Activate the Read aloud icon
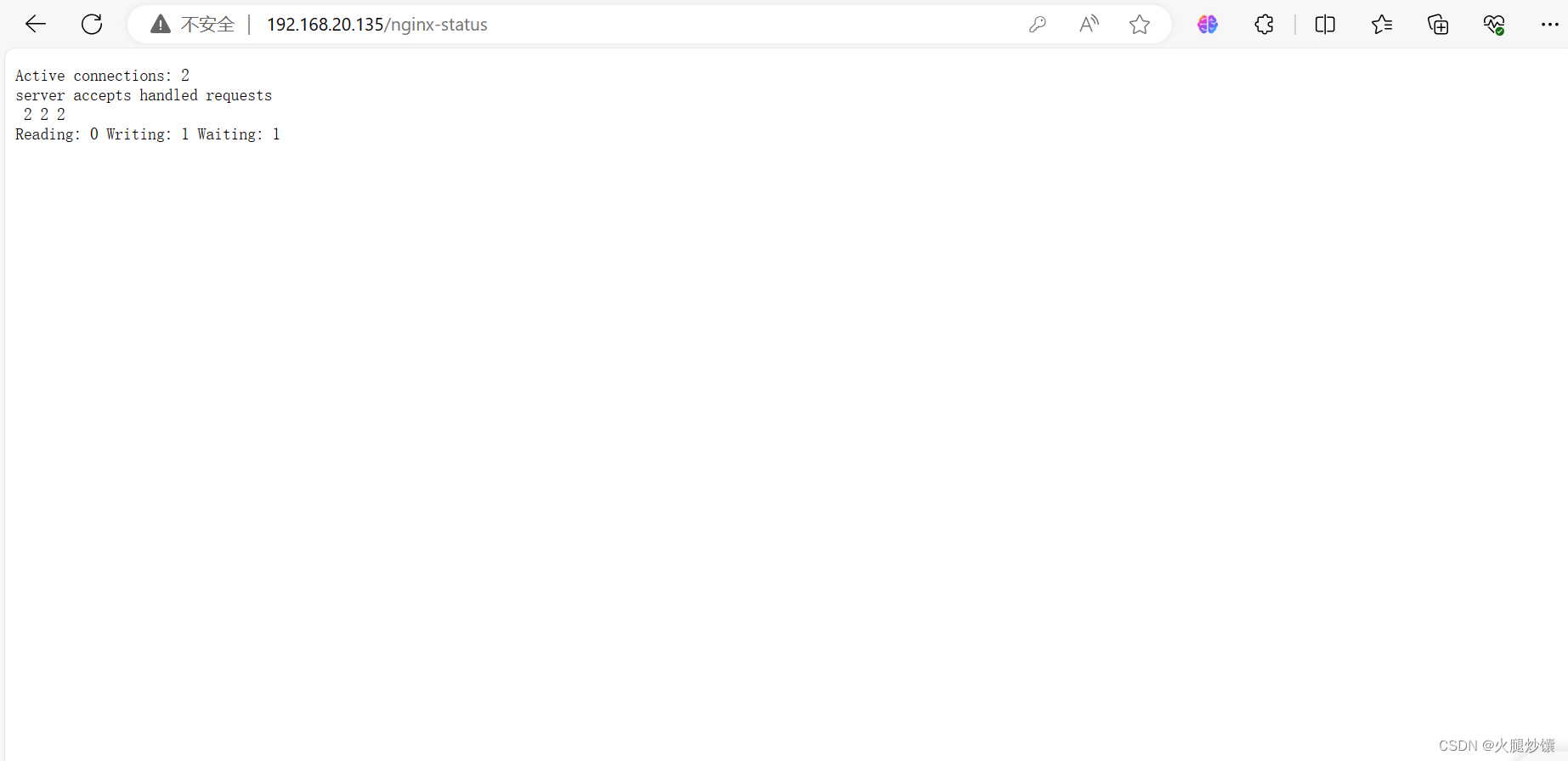Screen dimensions: 1568x761 [x=1089, y=25]
